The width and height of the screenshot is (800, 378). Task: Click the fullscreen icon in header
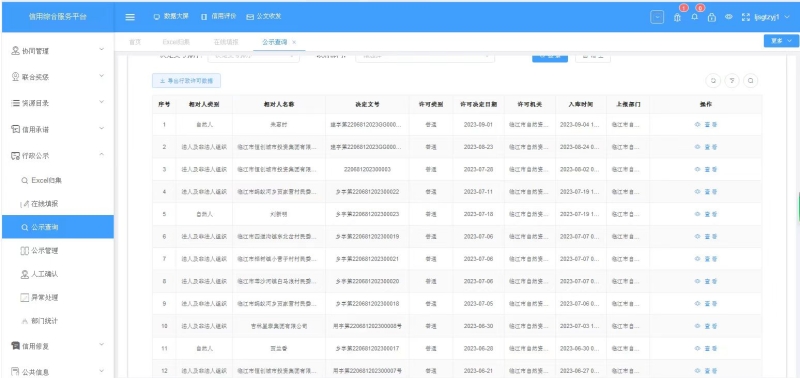point(746,17)
